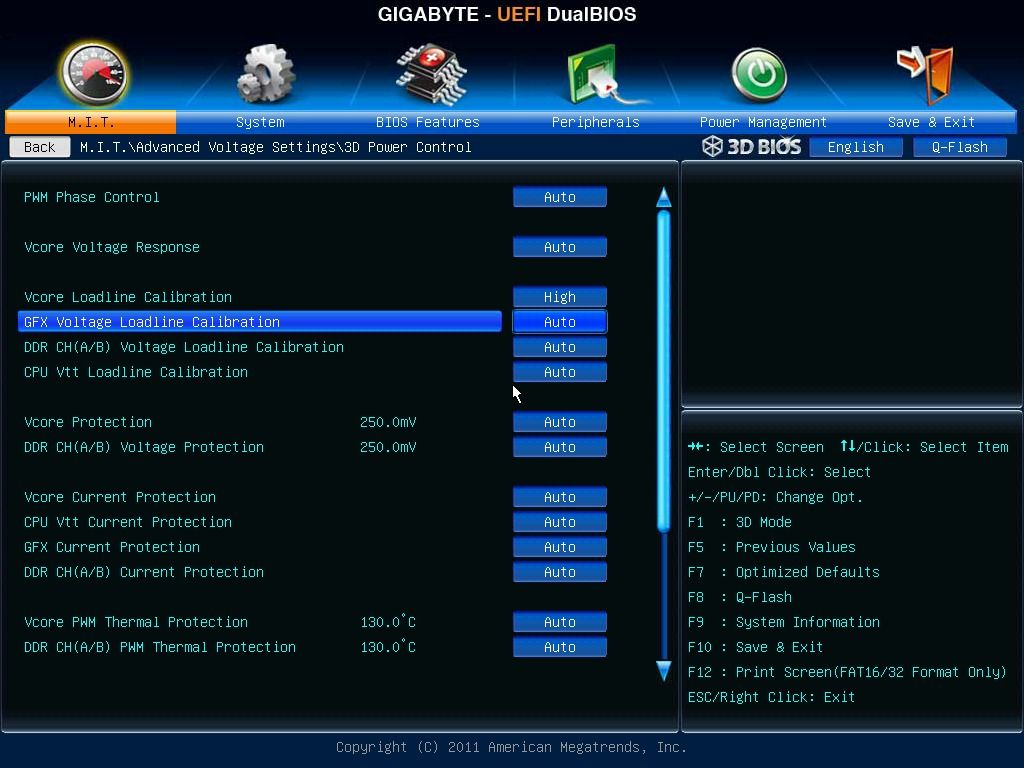The image size is (1024, 768).
Task: Click scrollbar down arrow
Action: pyautogui.click(x=664, y=671)
